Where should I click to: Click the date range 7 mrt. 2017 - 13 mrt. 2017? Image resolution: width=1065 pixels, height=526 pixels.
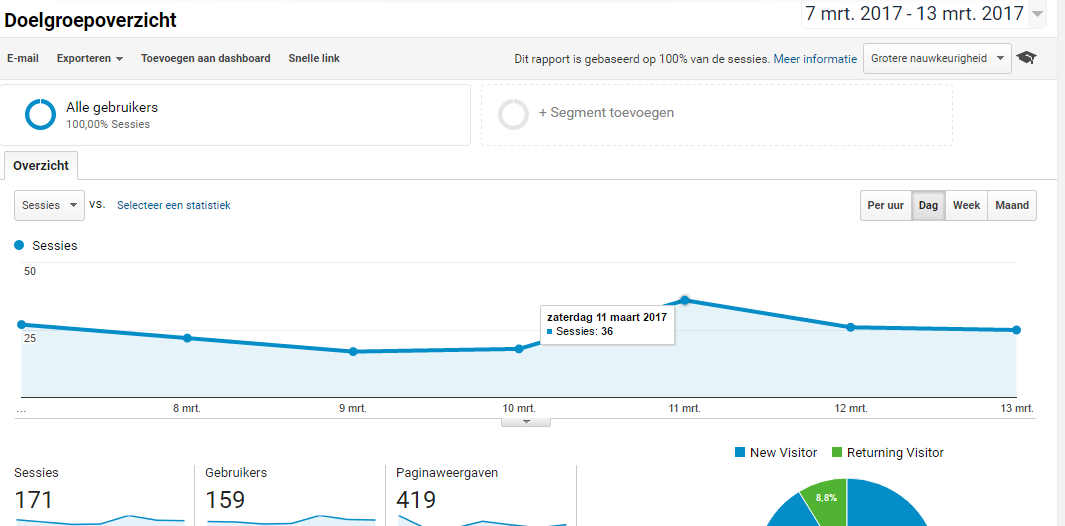pyautogui.click(x=914, y=14)
